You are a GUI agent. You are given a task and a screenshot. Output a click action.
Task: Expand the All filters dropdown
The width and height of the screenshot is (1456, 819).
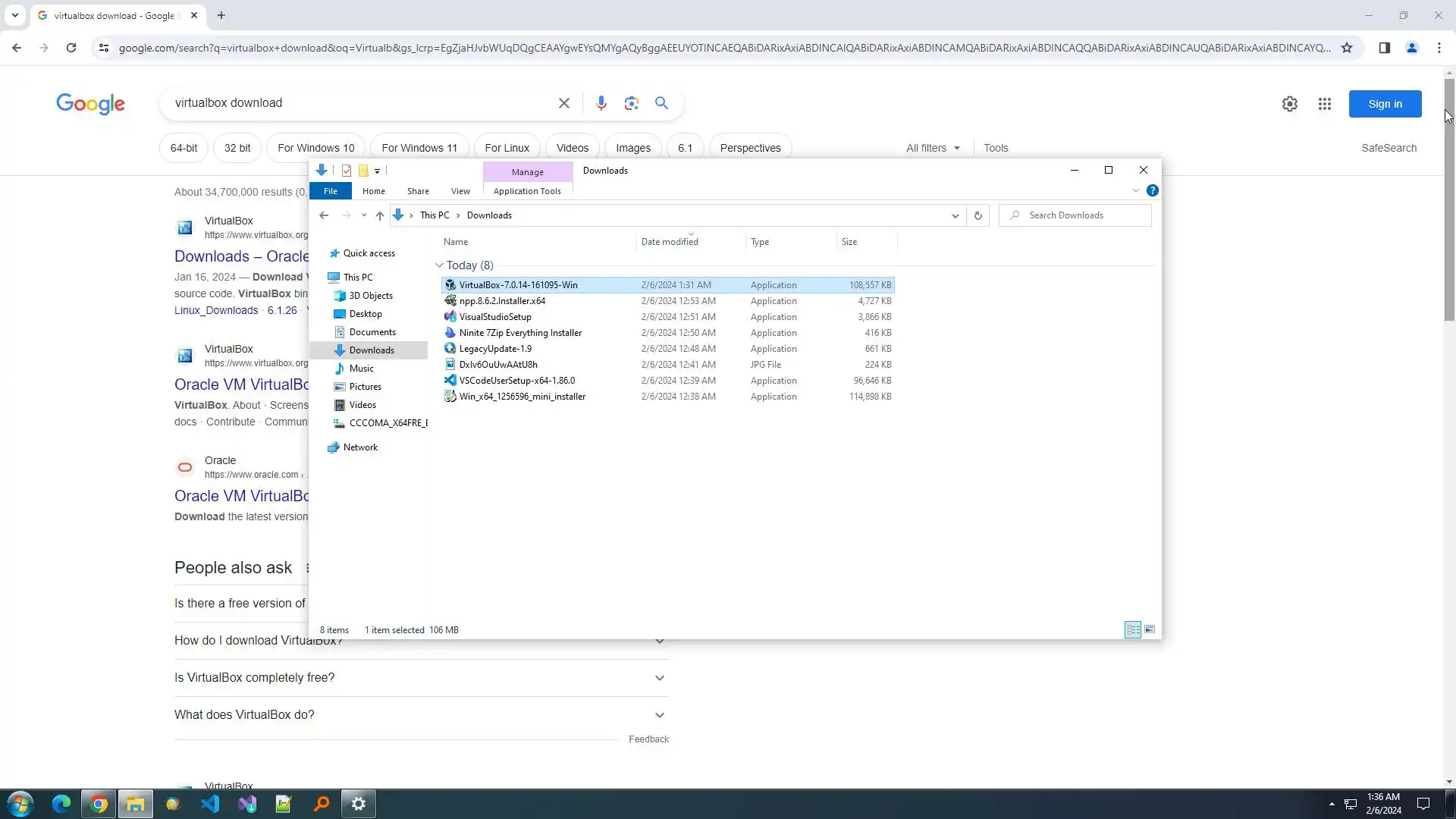point(933,148)
